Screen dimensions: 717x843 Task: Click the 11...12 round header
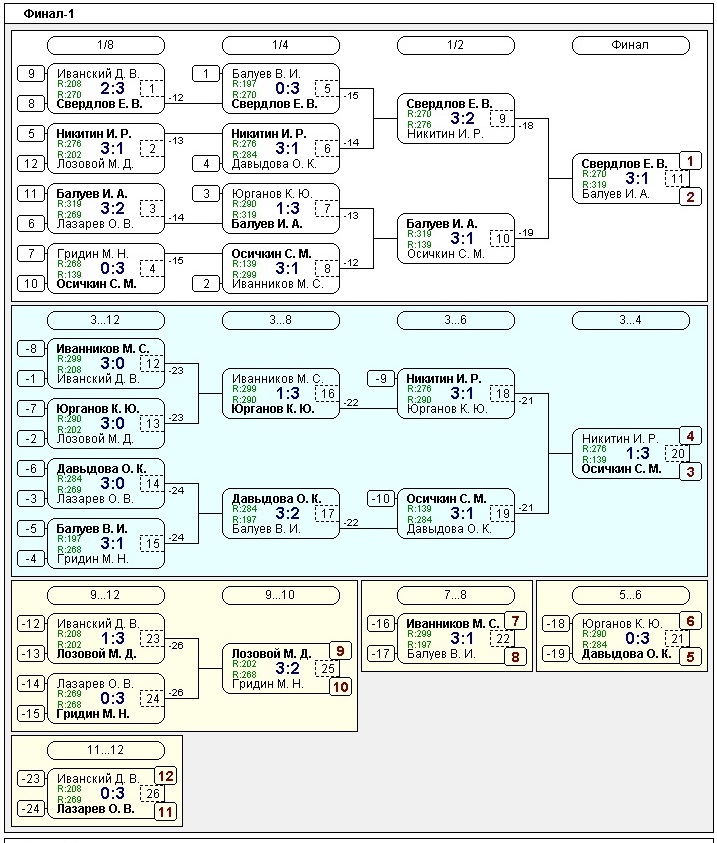[x=105, y=750]
